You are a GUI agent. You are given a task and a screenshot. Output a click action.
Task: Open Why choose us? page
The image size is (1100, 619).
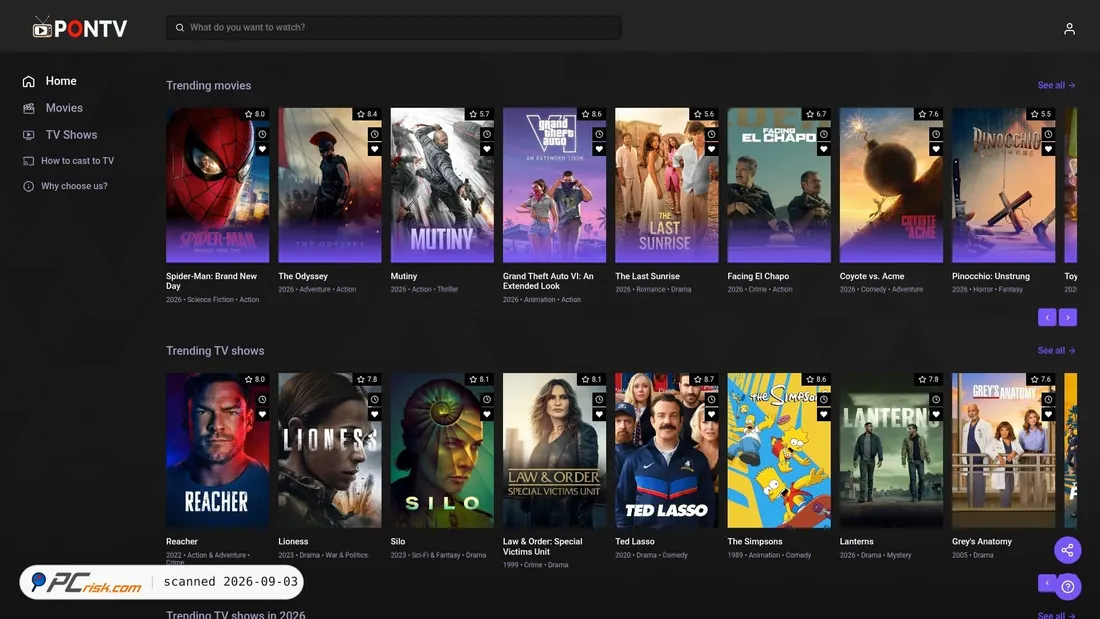[x=65, y=186]
